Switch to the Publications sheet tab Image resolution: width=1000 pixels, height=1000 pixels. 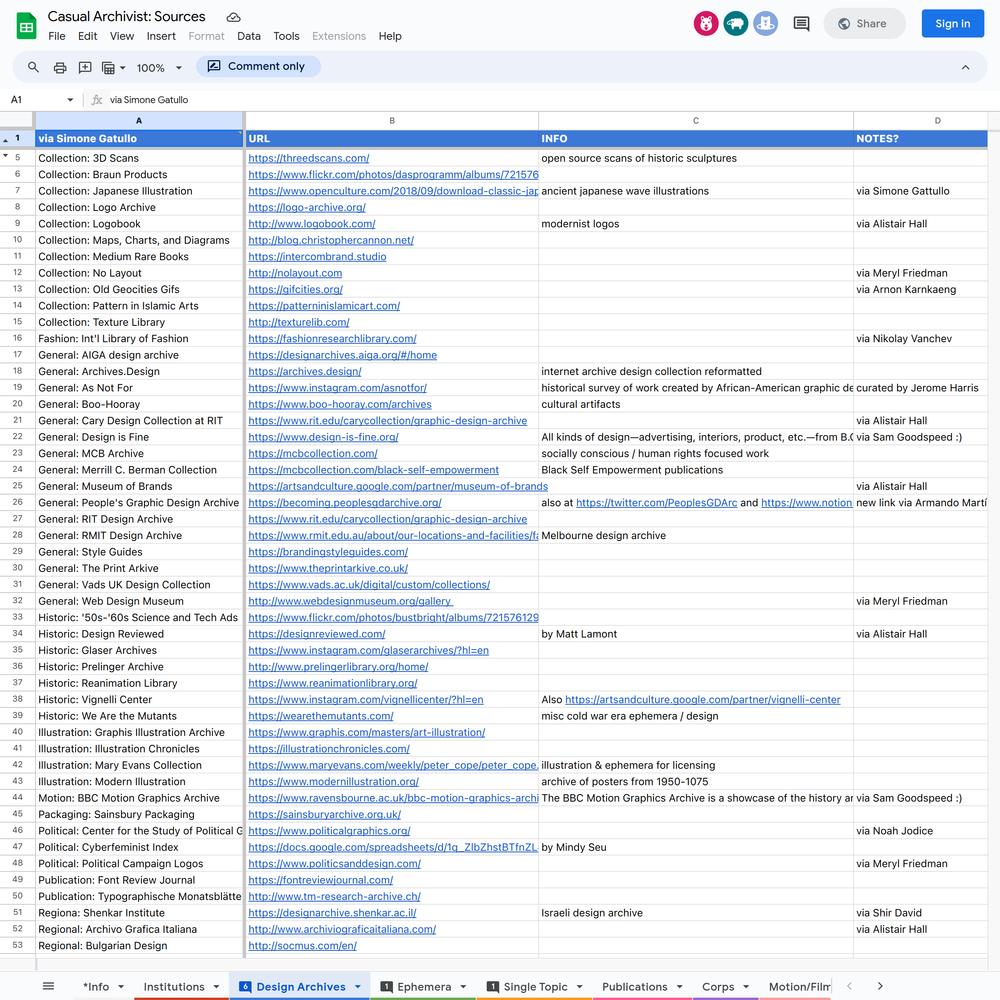pos(635,987)
